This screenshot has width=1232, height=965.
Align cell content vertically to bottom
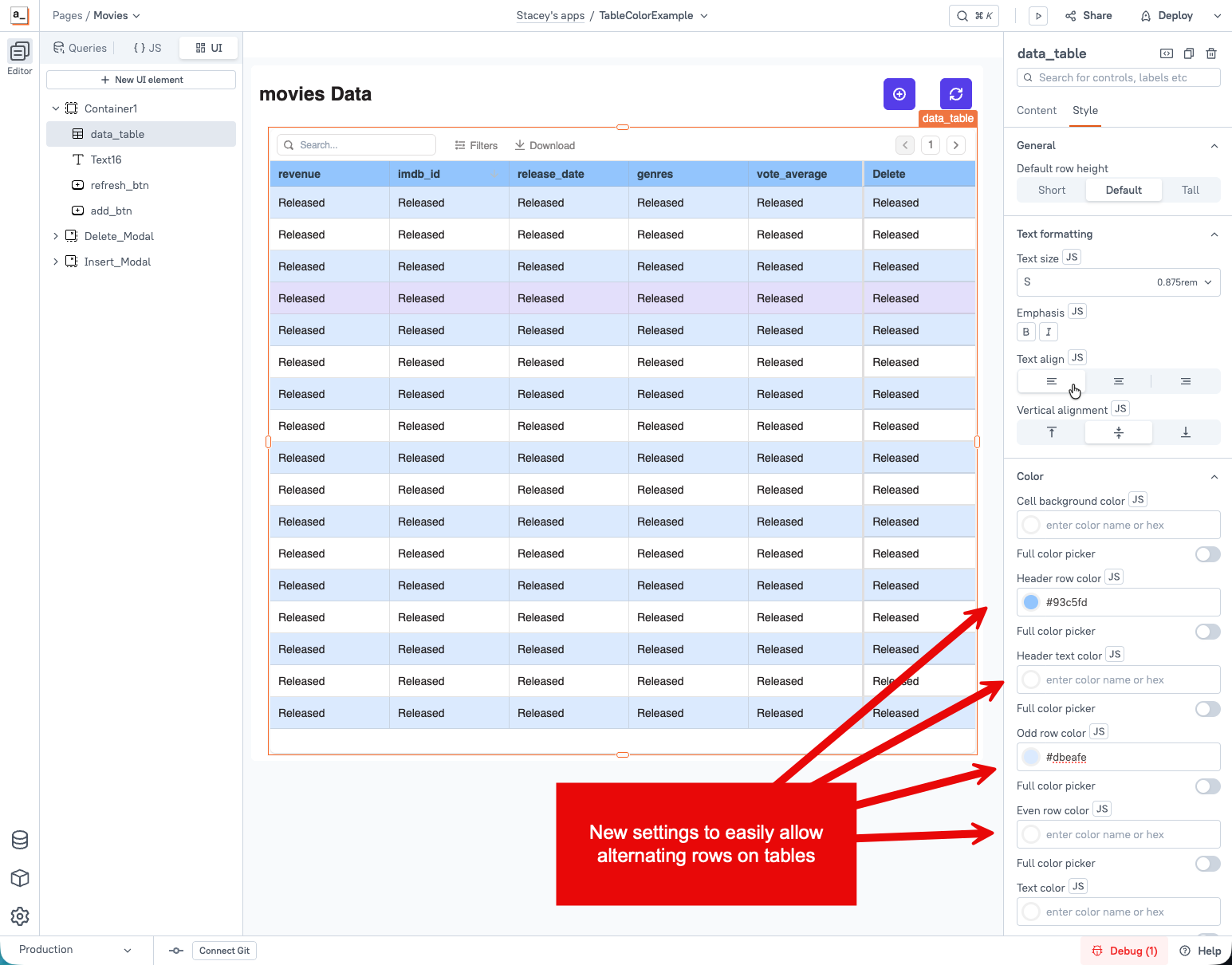[1185, 432]
